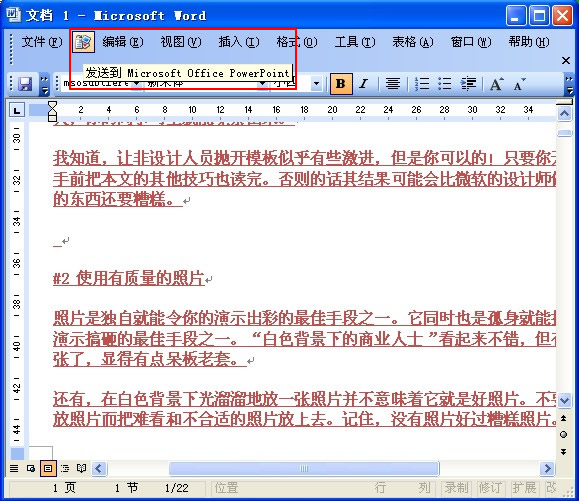This screenshot has height=501, width=579.
Task: Click Send to Microsoft Office PowerPoint icon
Action: coord(83,42)
